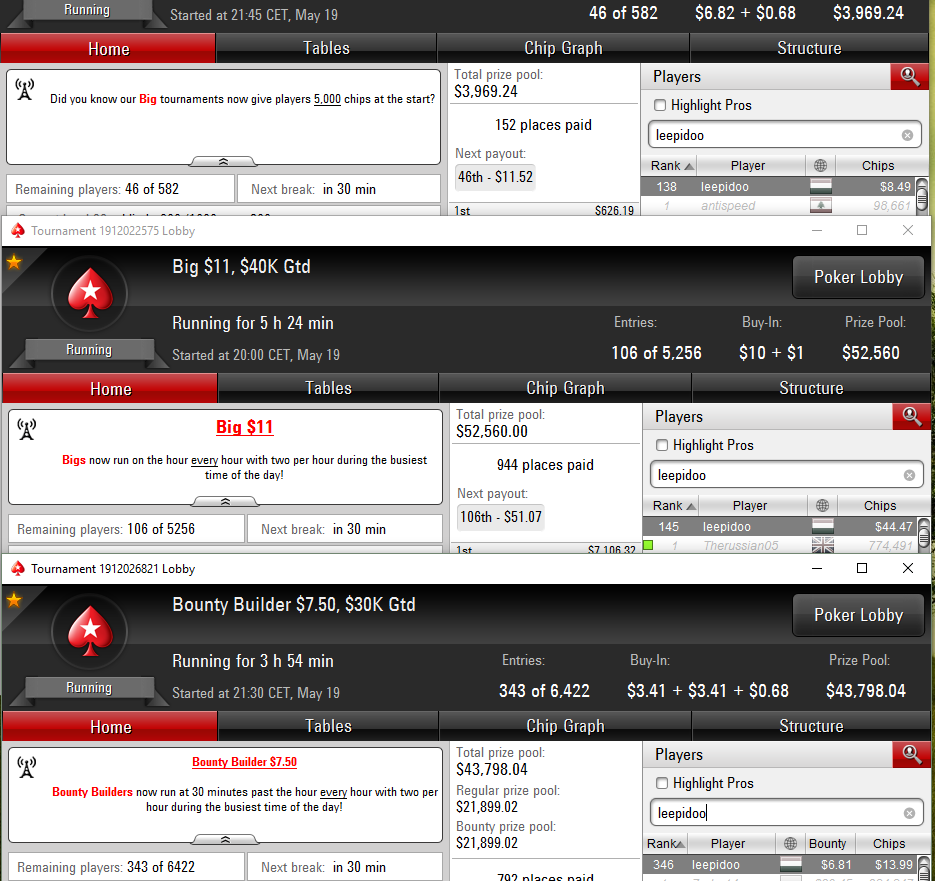The width and height of the screenshot is (935, 881).
Task: Enable Highlight Pros in top tournament window
Action: pos(660,105)
